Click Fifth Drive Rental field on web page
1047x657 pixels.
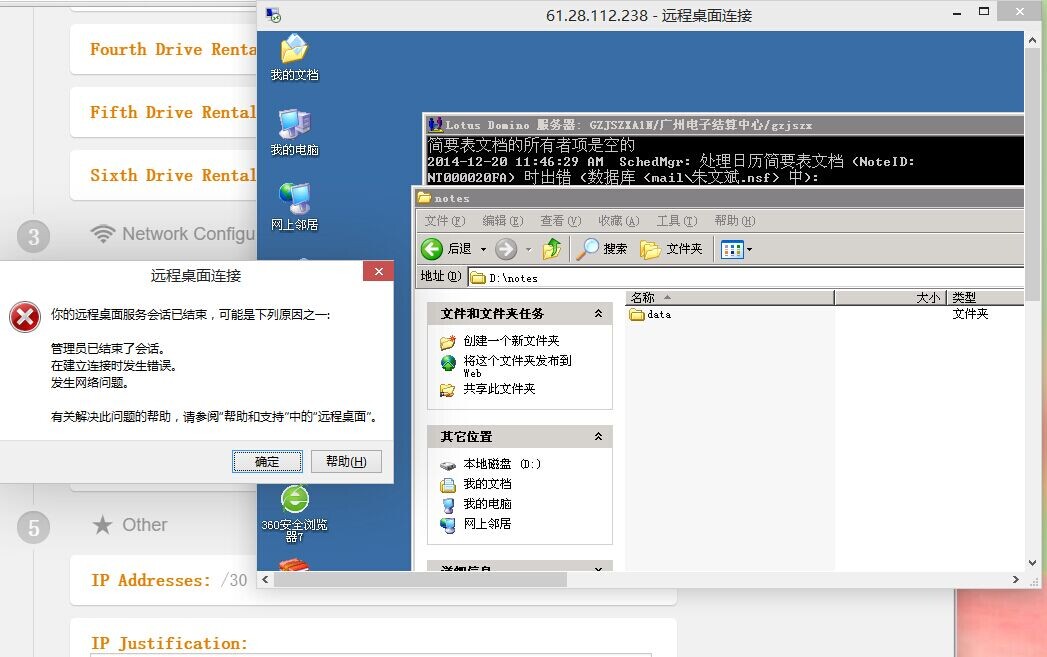(164, 112)
